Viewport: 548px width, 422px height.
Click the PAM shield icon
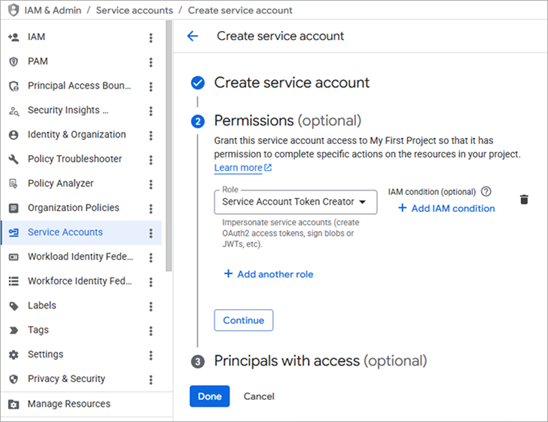pyautogui.click(x=14, y=62)
